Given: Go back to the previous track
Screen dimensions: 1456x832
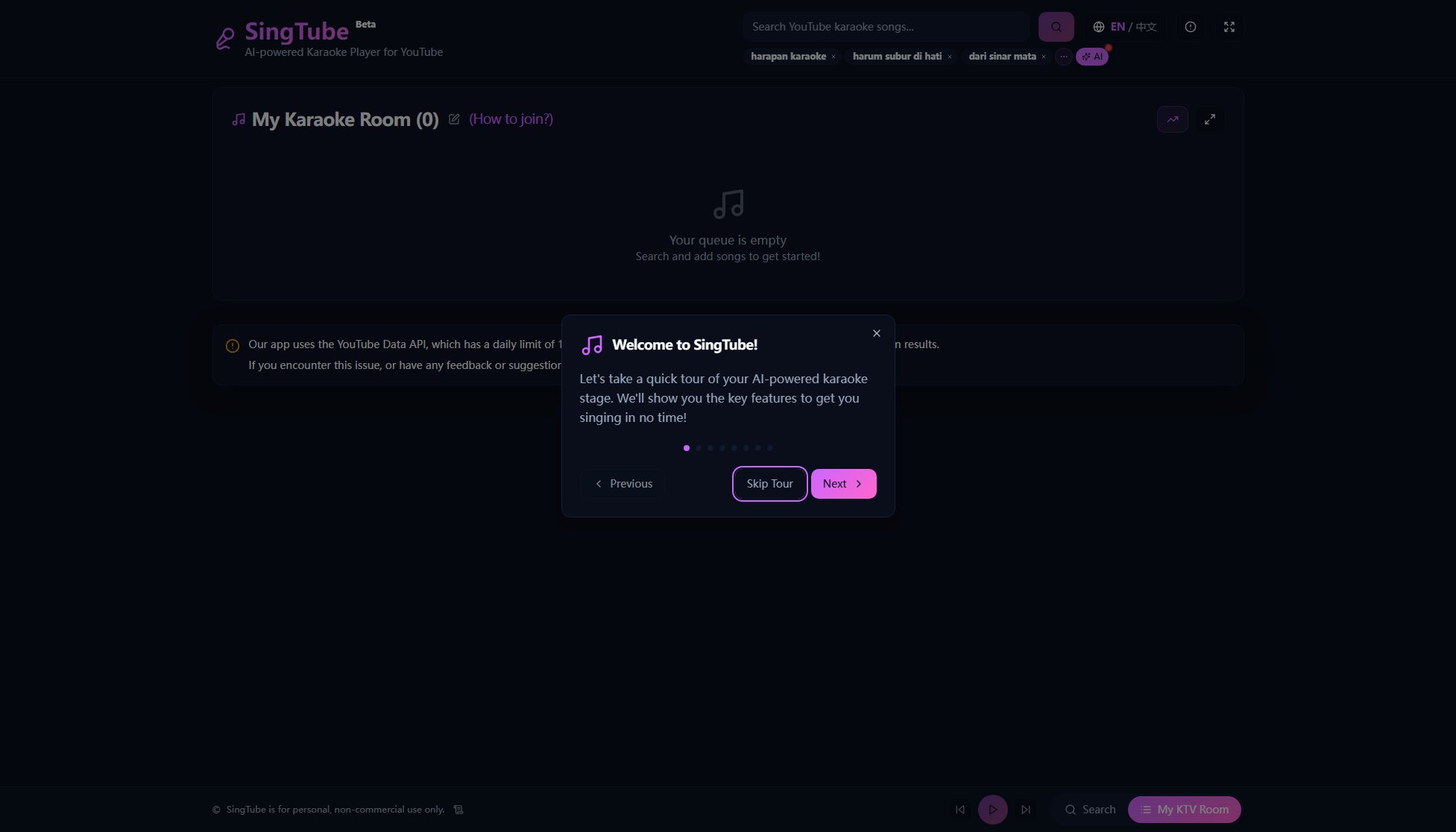Looking at the screenshot, I should (960, 809).
